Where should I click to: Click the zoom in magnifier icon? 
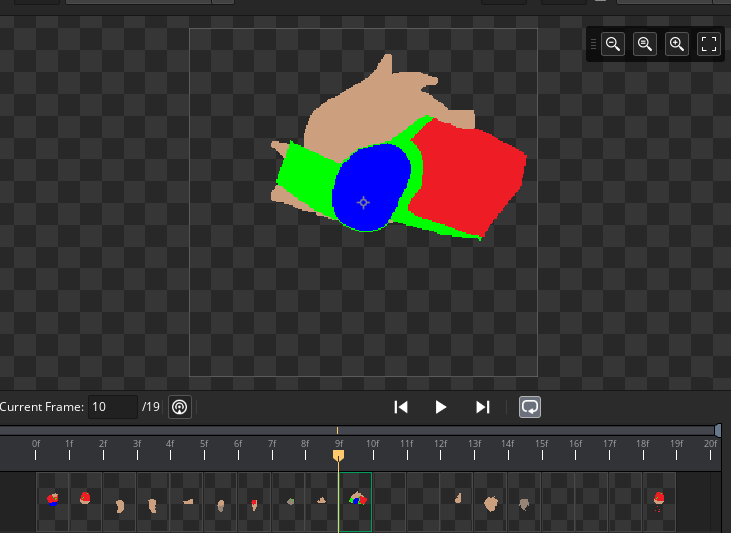[x=677, y=44]
